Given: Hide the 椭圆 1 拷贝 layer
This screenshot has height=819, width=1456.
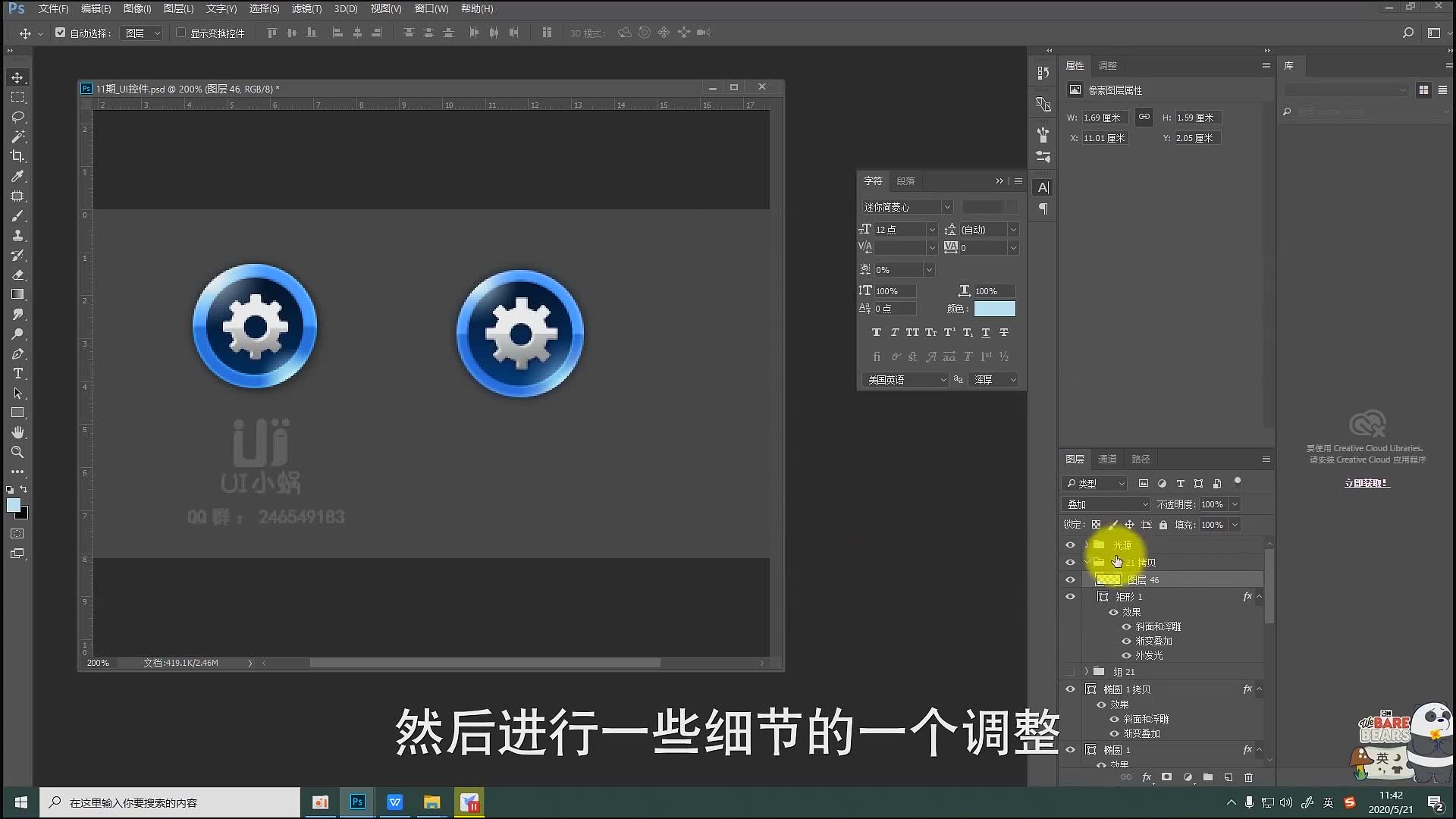Looking at the screenshot, I should click(1070, 689).
